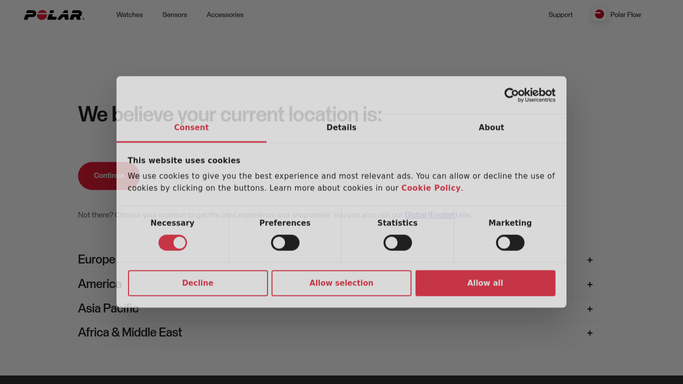Click the Polar Flow round icon
Viewport: 683px width, 384px height.
(599, 14)
